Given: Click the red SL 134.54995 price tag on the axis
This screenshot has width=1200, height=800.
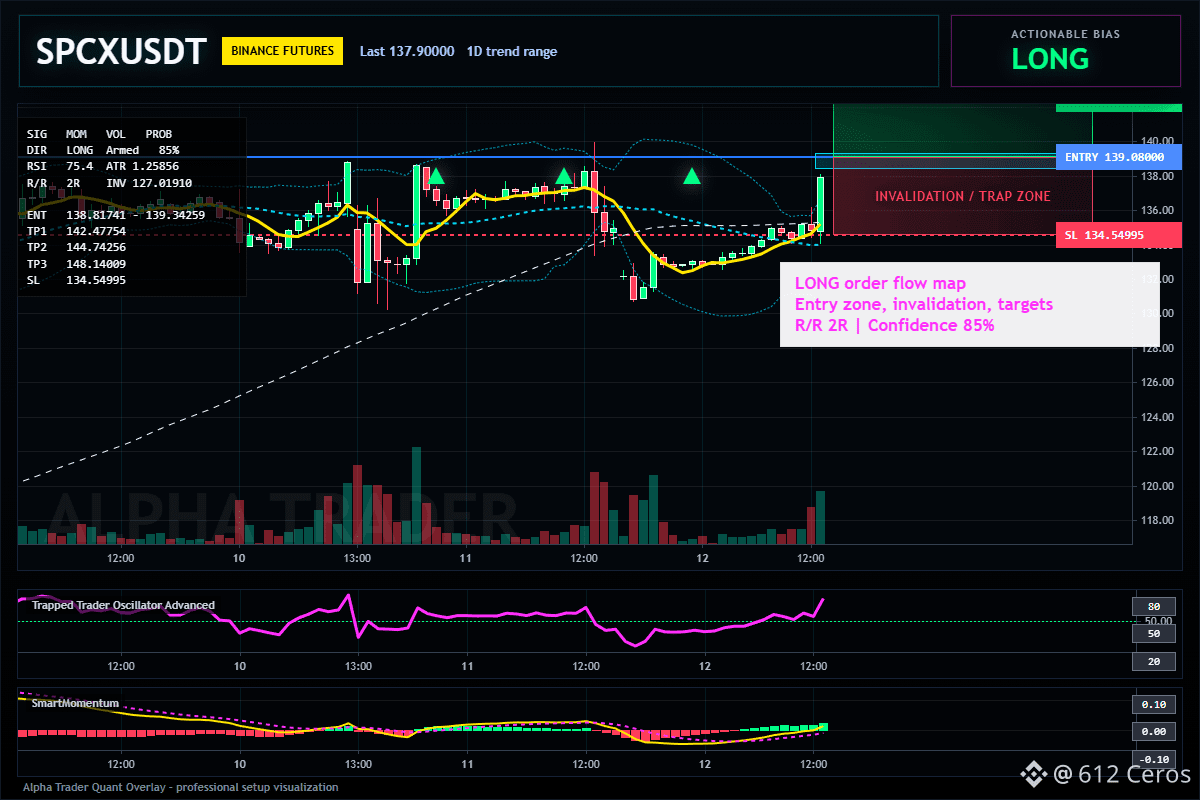Looking at the screenshot, I should point(1119,235).
